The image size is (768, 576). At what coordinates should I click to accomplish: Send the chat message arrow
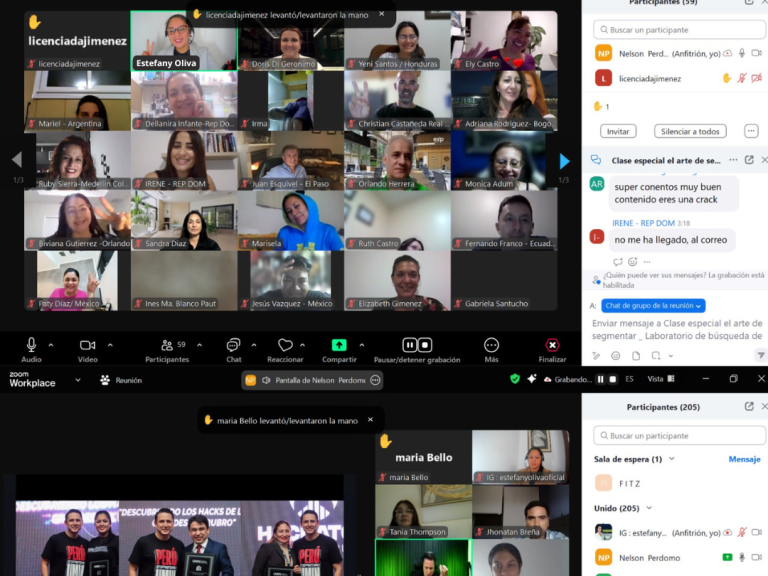point(760,356)
